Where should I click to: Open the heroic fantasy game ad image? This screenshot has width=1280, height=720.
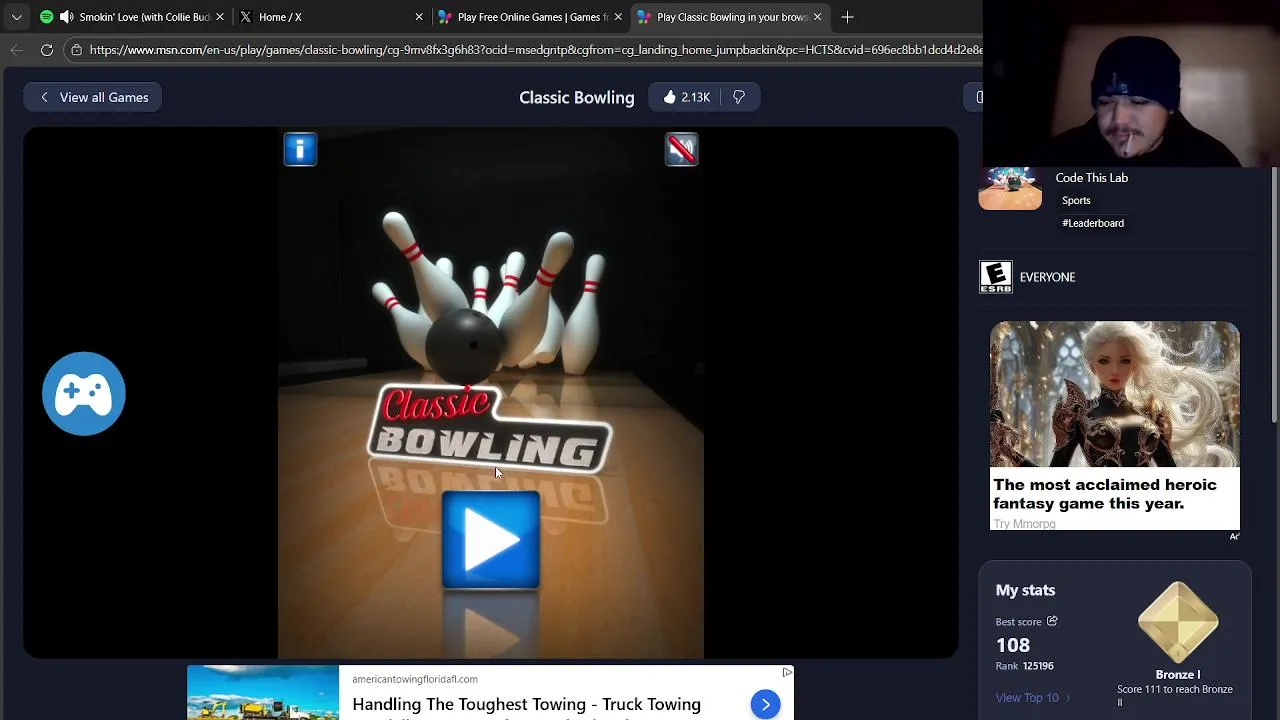click(1115, 396)
